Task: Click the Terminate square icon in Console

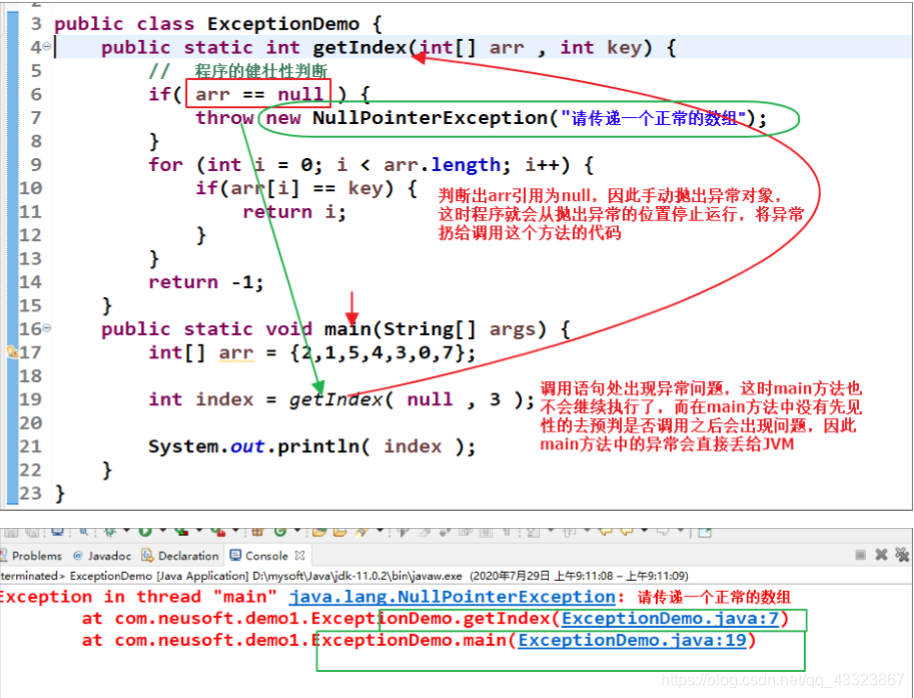Action: click(860, 555)
